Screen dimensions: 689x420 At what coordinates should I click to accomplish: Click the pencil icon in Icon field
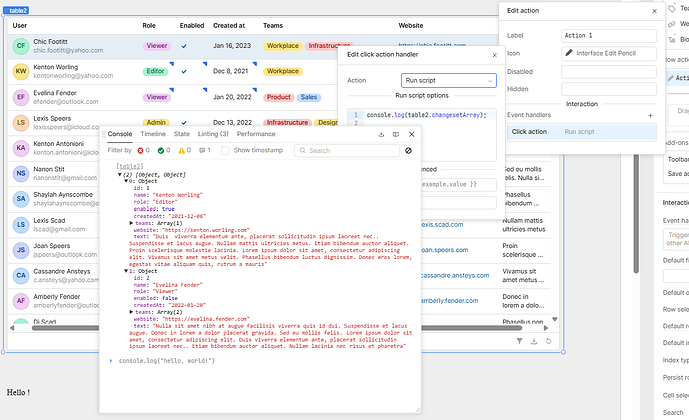pos(569,53)
